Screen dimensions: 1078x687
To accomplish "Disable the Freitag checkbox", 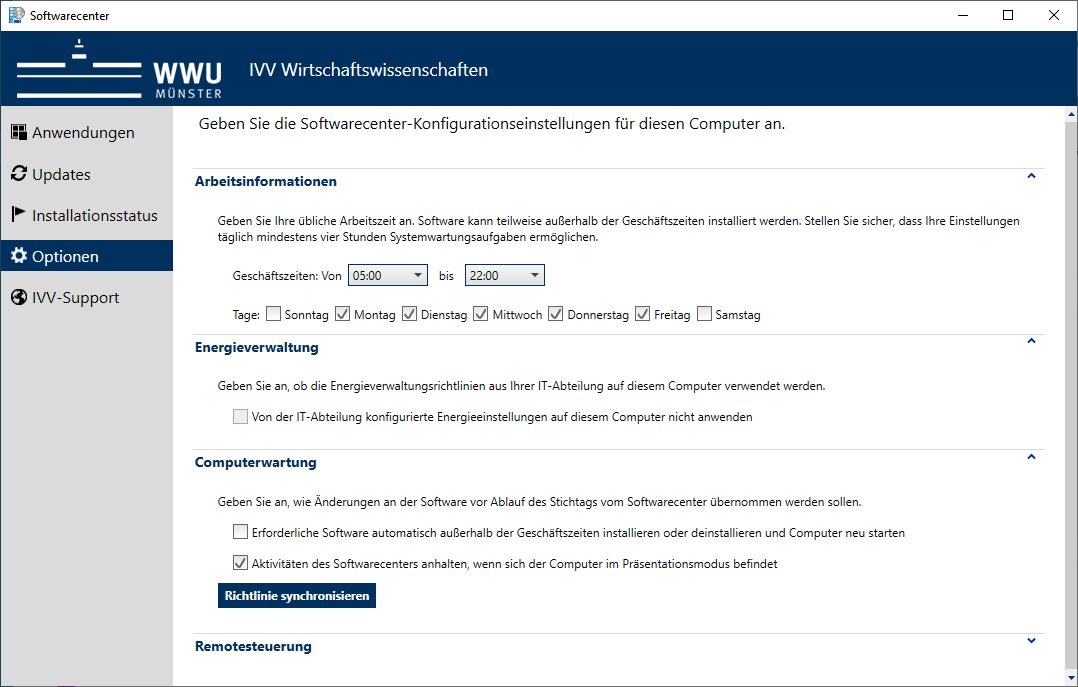I will click(643, 314).
